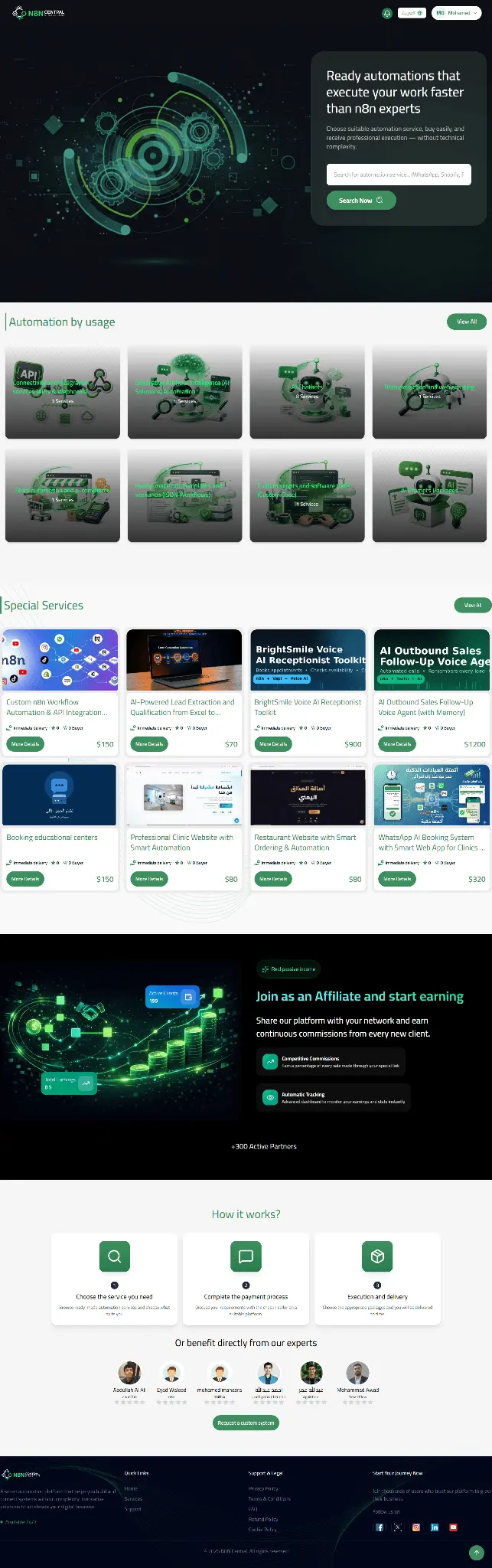Open expert mohamed manasra's avatar
The width and height of the screenshot is (492, 1568).
pyautogui.click(x=220, y=1373)
